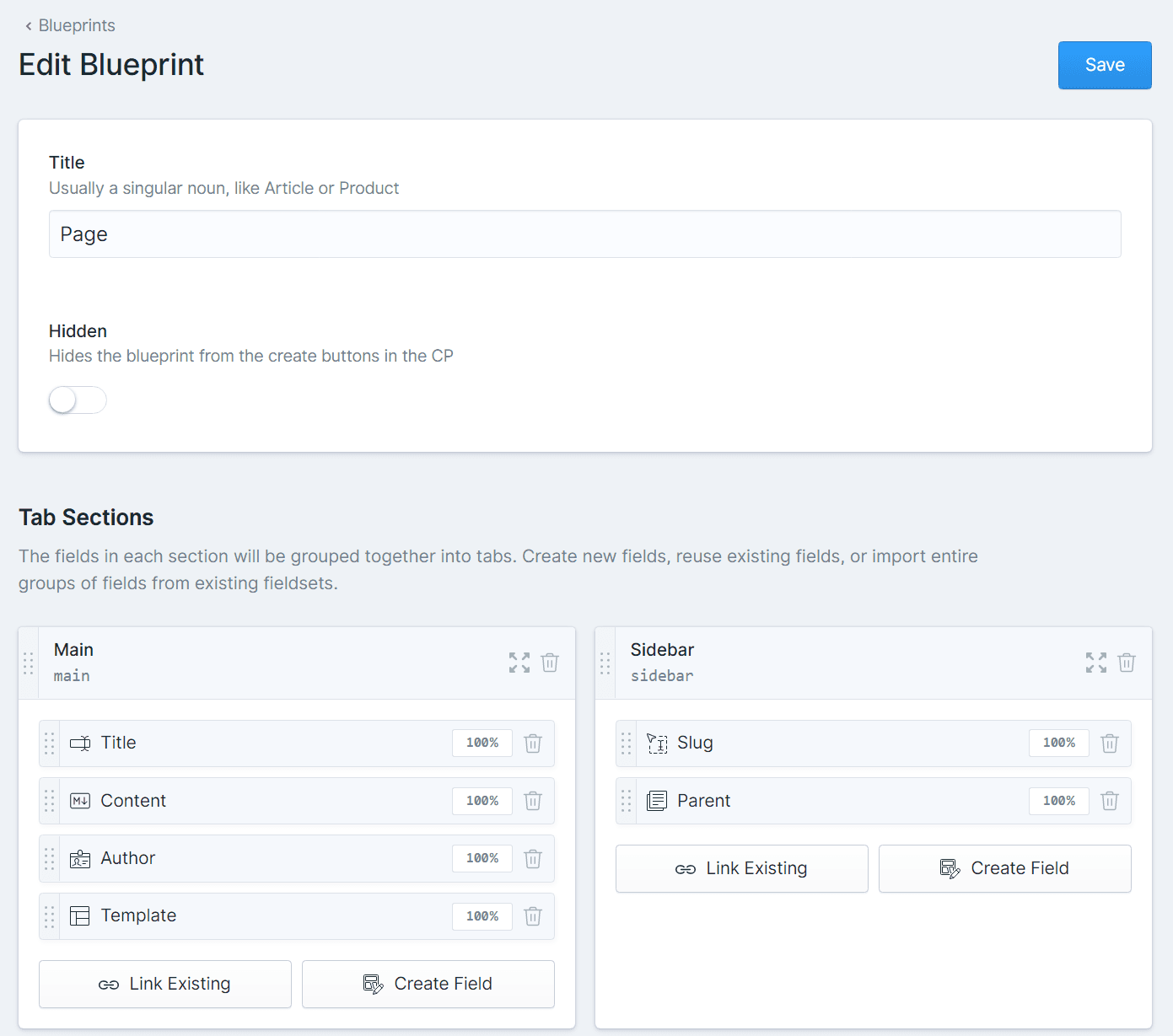Link an existing field in Main section
This screenshot has width=1173, height=1036.
click(x=164, y=984)
